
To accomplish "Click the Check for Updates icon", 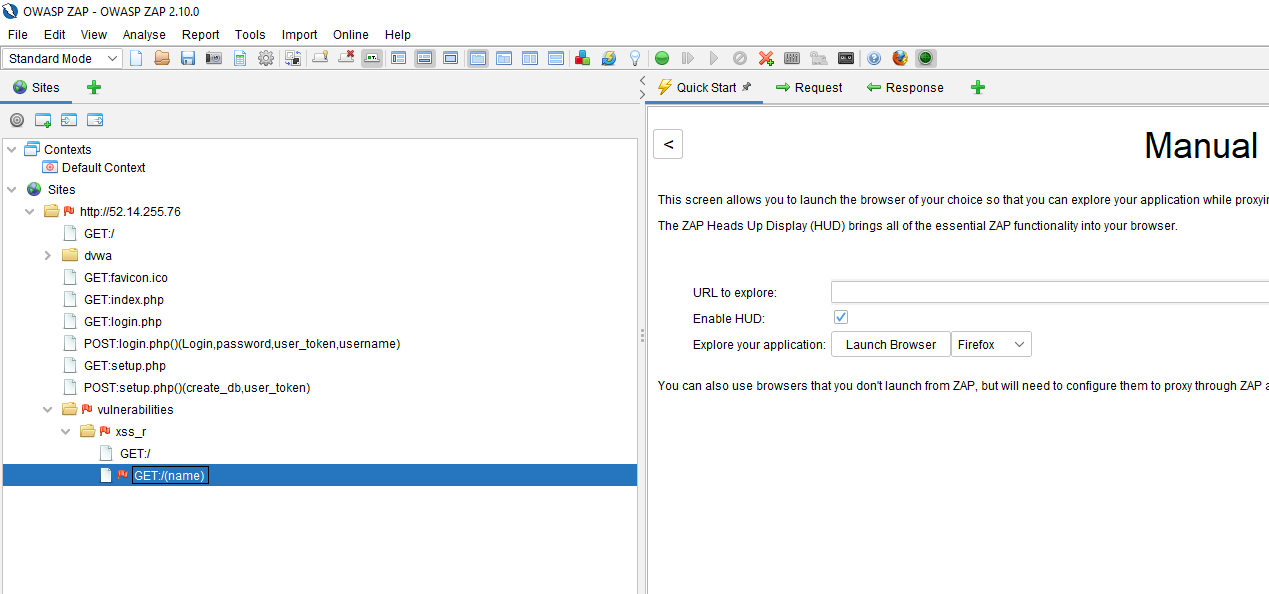I will pyautogui.click(x=608, y=59).
